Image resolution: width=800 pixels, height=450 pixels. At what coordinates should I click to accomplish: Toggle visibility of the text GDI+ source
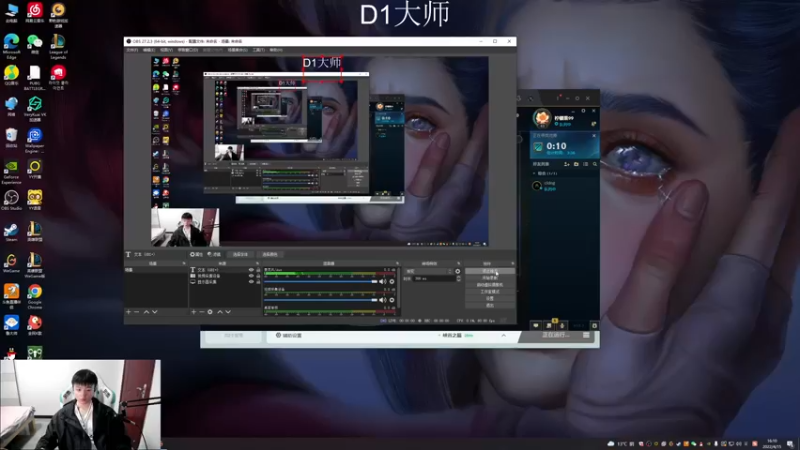coord(251,270)
